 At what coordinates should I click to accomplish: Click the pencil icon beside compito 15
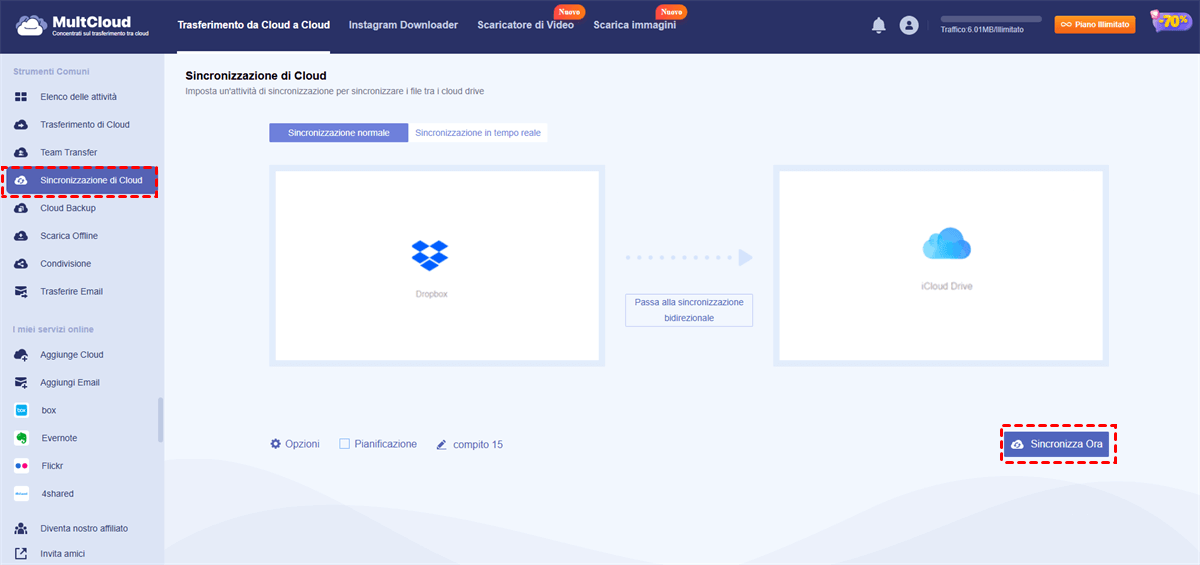tap(441, 444)
